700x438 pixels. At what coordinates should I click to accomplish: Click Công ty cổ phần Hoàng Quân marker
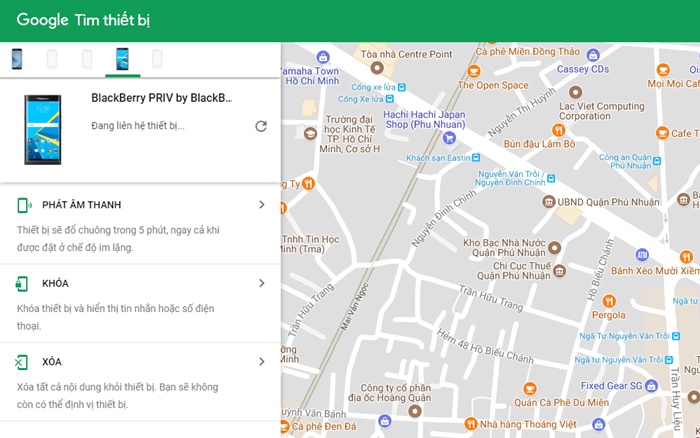click(415, 411)
